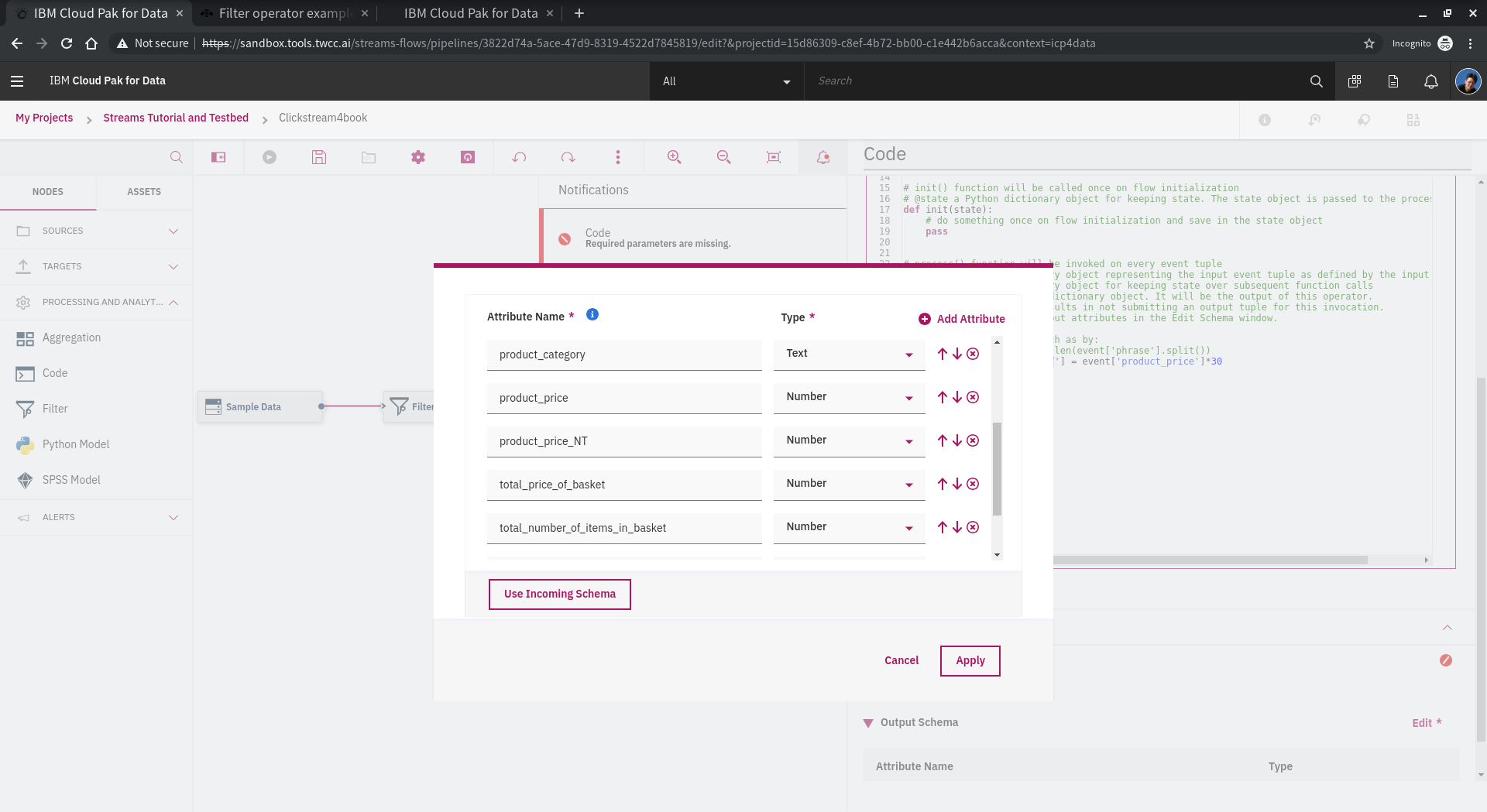Collapse the Processing and Analytics section
This screenshot has height=812, width=1487.
tap(96, 302)
